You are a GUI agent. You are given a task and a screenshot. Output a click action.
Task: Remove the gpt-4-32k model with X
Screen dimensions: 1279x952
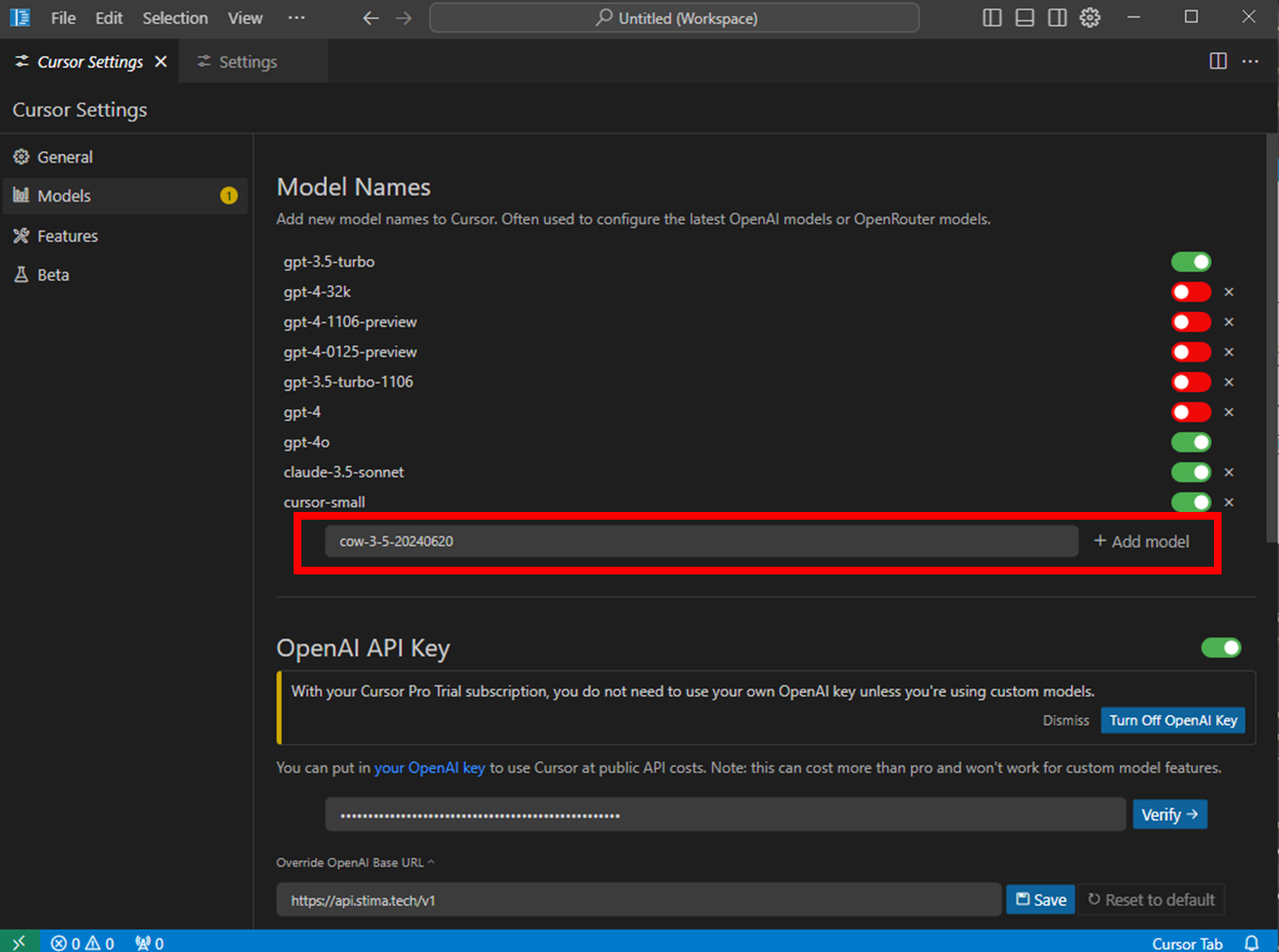tap(1228, 292)
